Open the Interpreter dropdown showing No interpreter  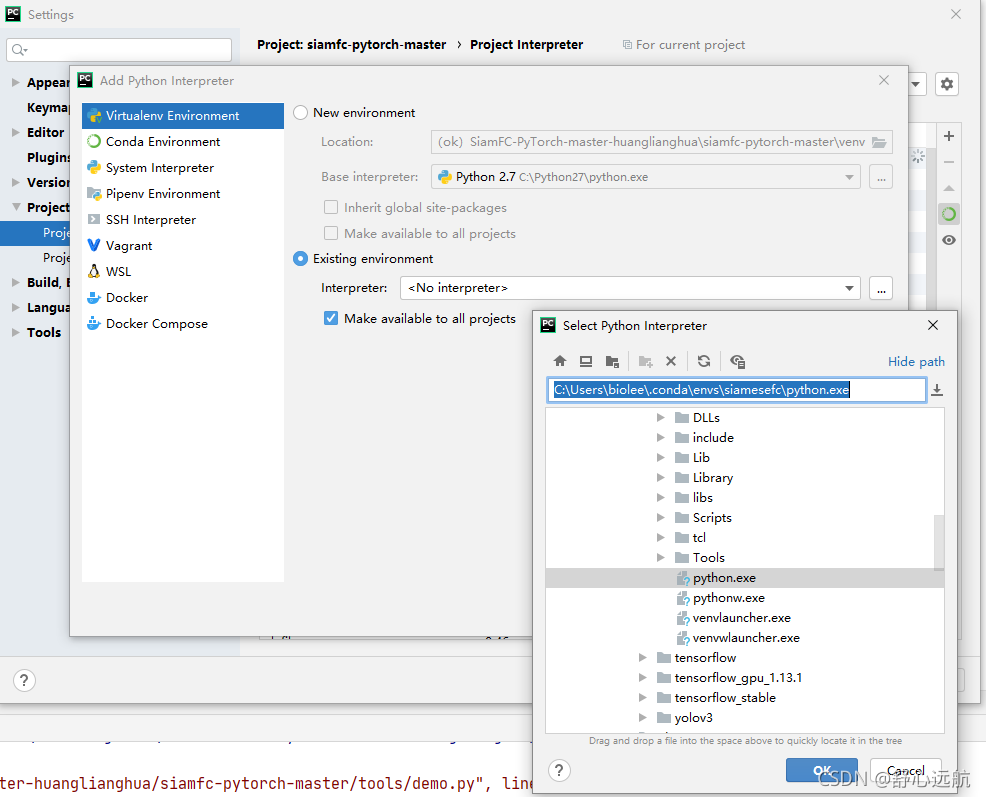[x=630, y=288]
